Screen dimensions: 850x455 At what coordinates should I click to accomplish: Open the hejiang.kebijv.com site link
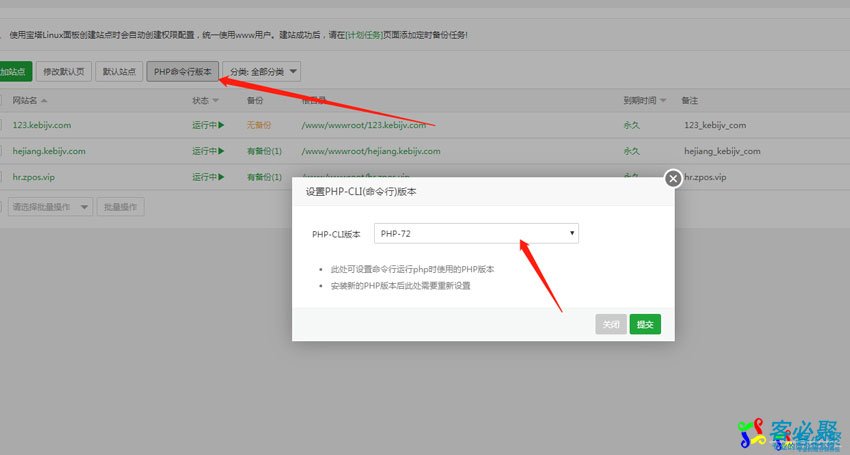click(x=48, y=151)
